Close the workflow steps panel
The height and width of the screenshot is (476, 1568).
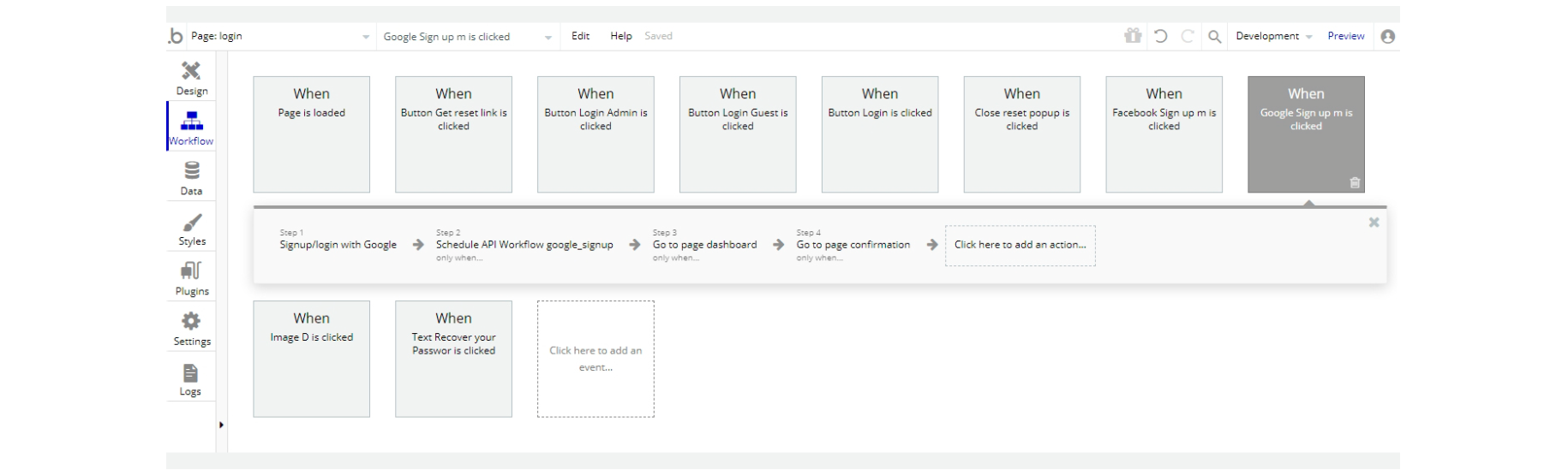[x=1373, y=223]
